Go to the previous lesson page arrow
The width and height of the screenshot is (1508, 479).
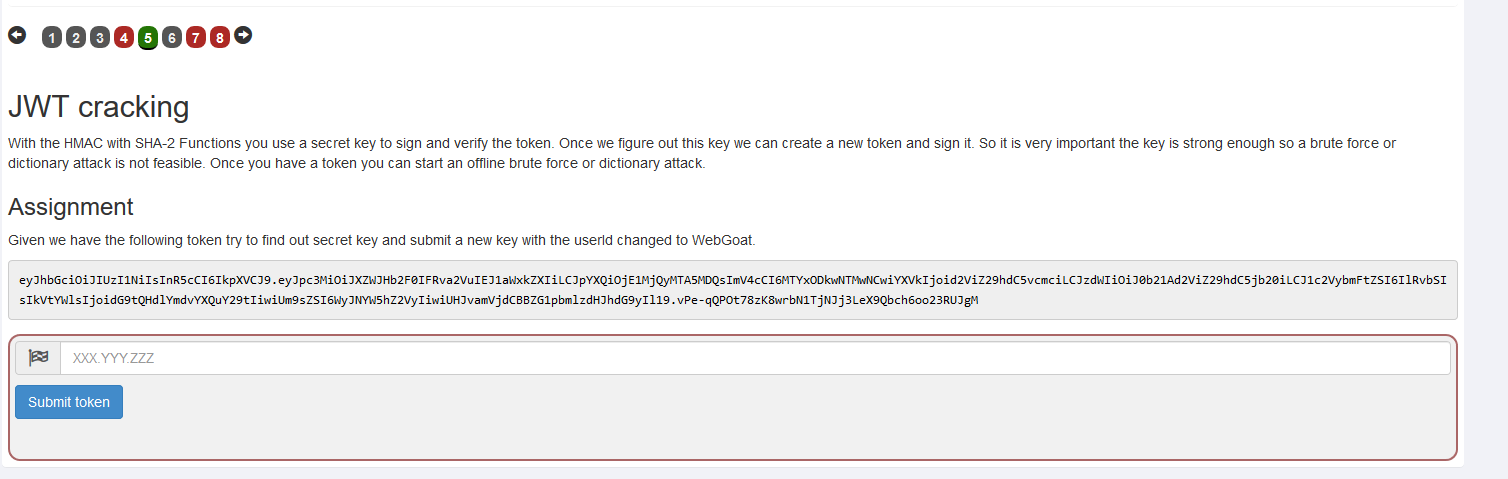click(x=17, y=35)
